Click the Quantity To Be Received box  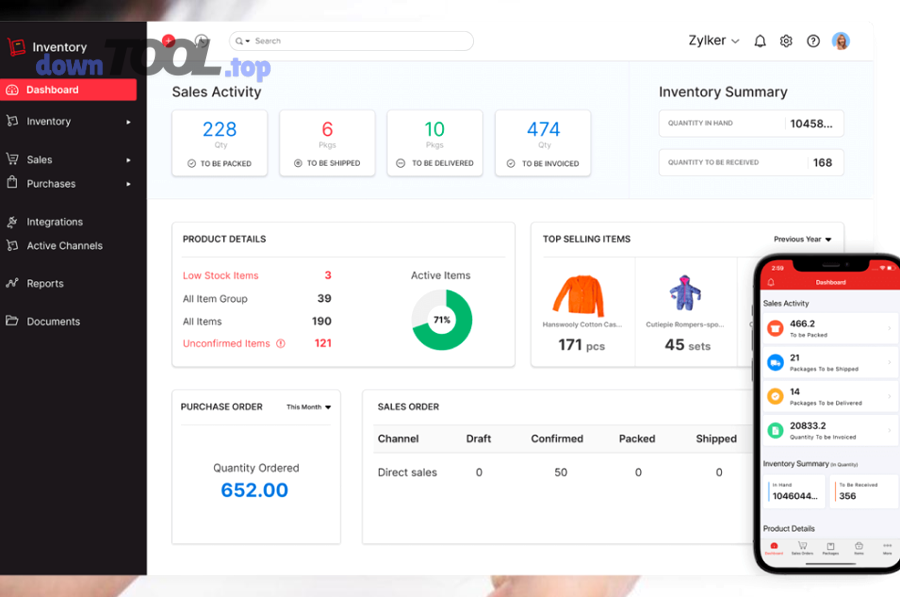coord(751,162)
